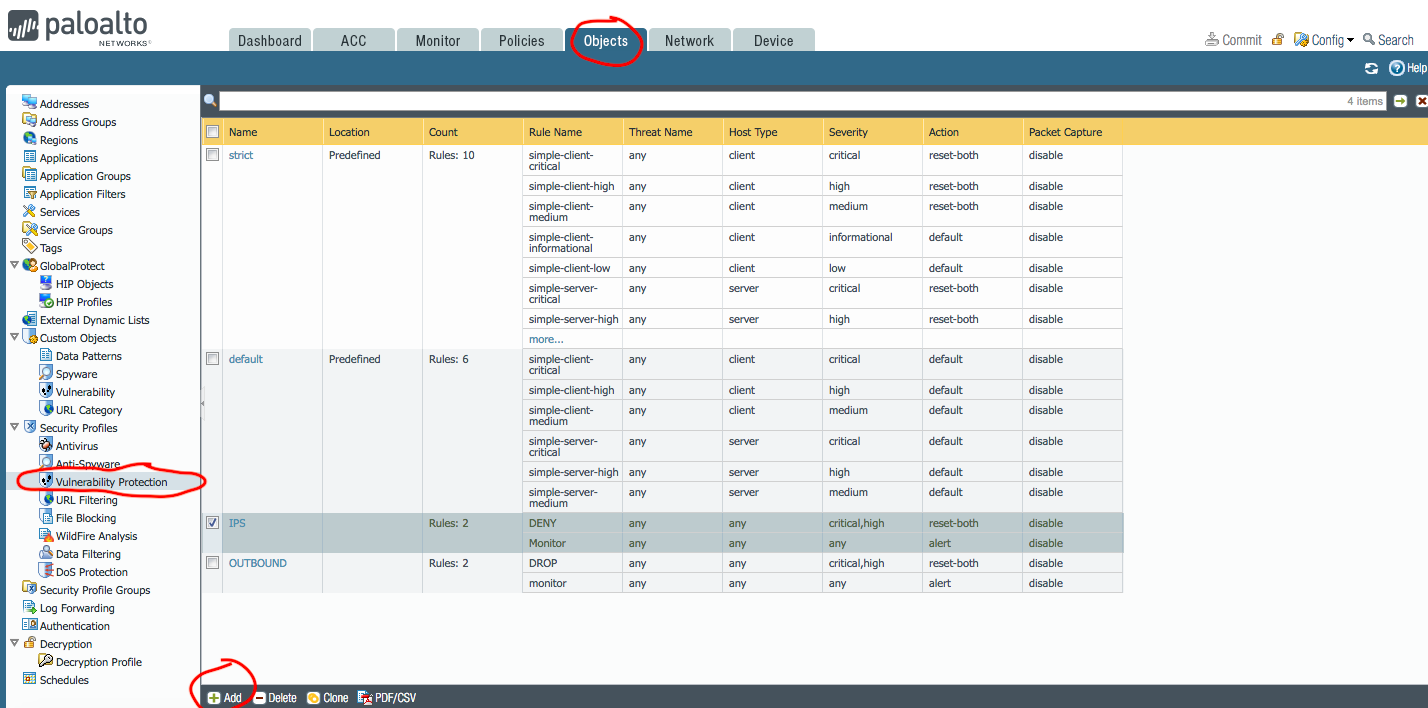
Task: Expand more rules via the more... link
Action: 545,339
